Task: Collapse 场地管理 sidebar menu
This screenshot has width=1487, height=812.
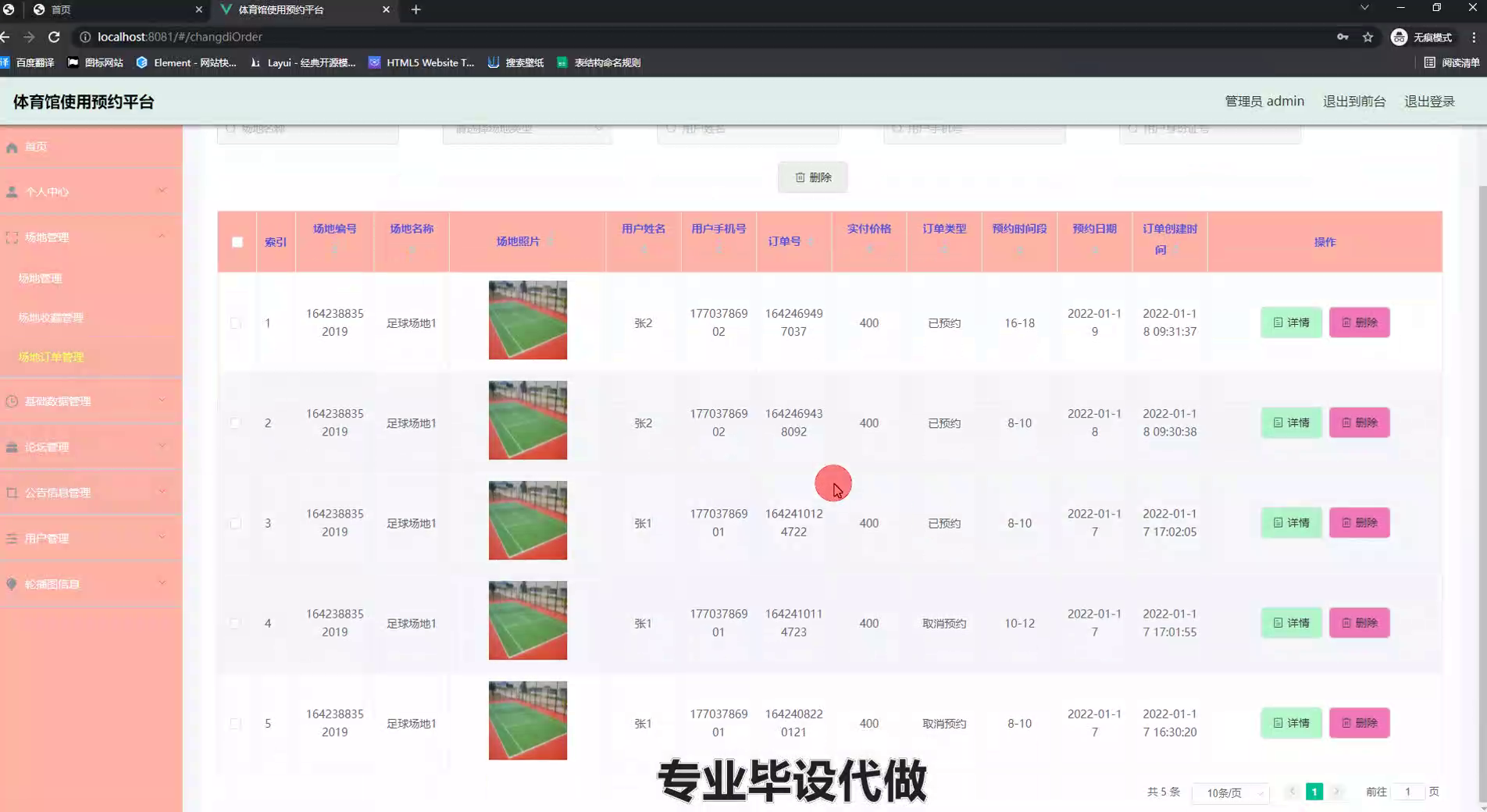Action: [x=91, y=237]
